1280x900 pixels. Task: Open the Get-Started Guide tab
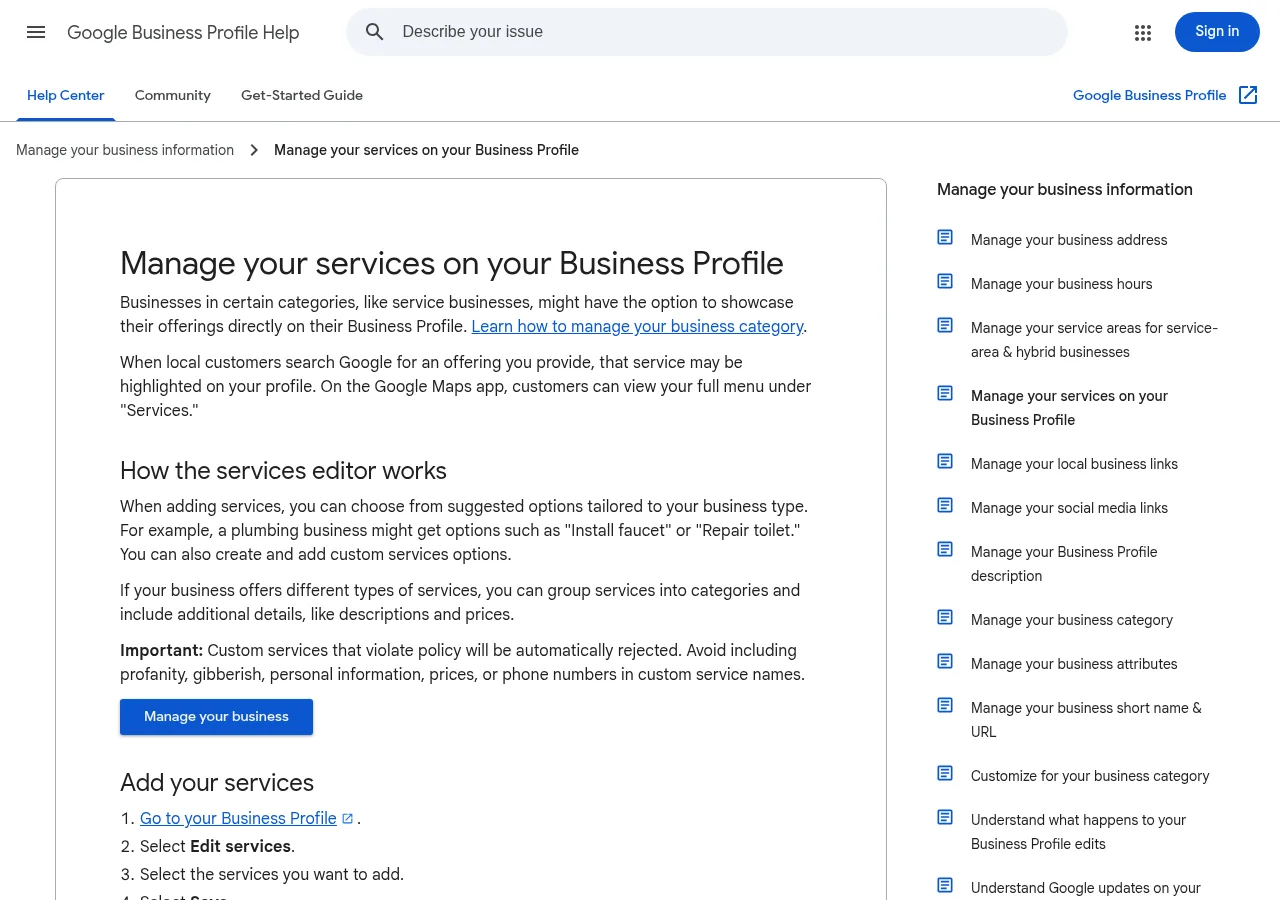(302, 95)
